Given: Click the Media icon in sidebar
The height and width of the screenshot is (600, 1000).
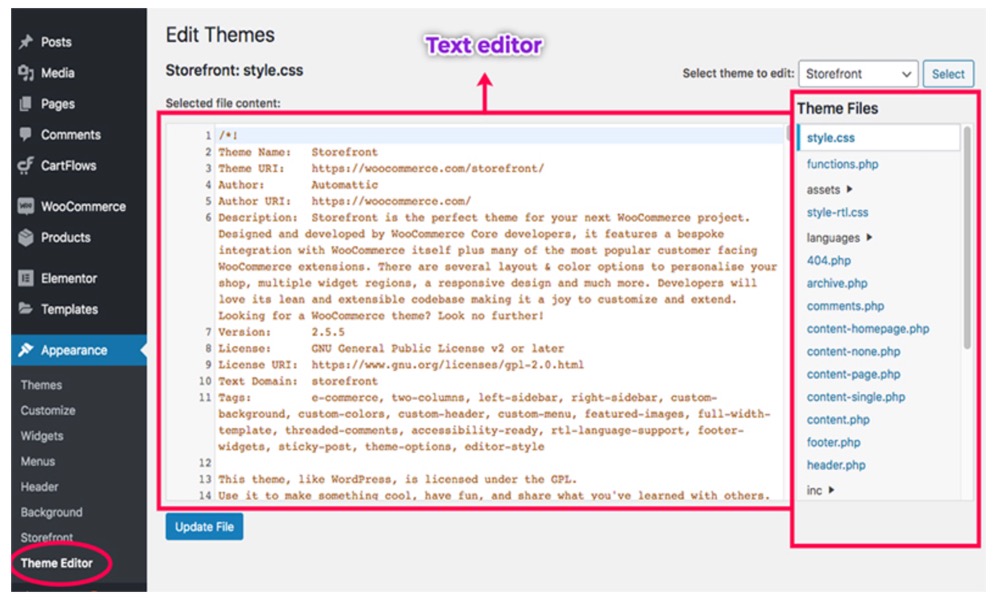Looking at the screenshot, I should point(26,73).
